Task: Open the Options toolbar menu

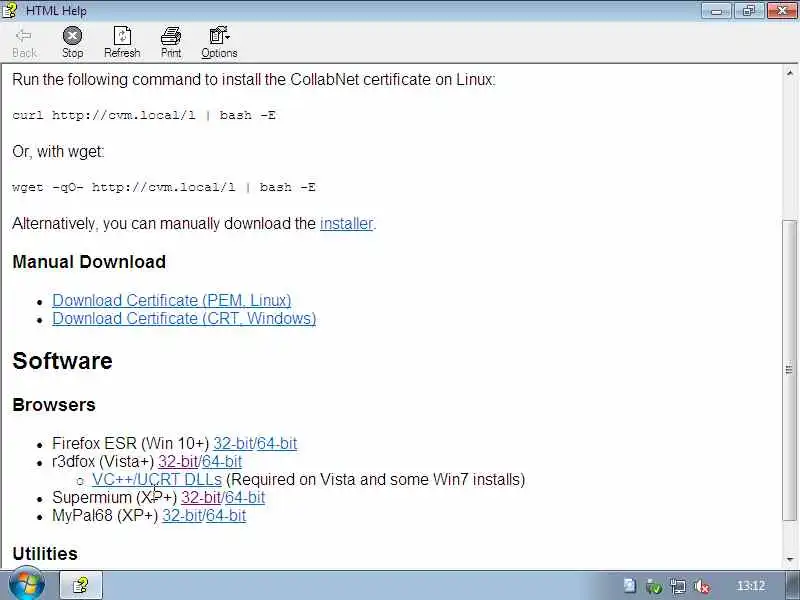Action: click(219, 42)
